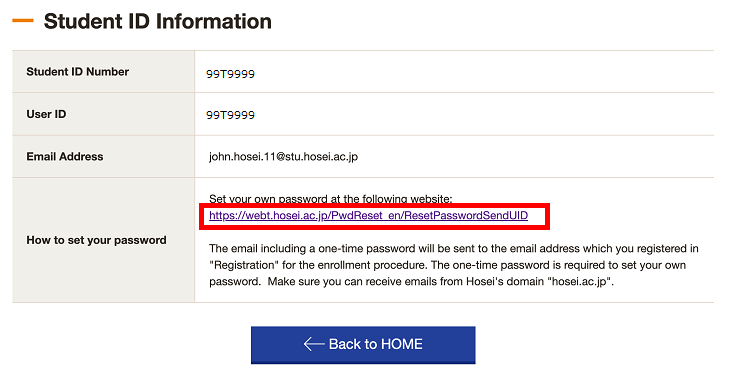The image size is (734, 379).
Task: Click the 'enrollment procedure' phrase in the paragraph
Action: (372, 265)
